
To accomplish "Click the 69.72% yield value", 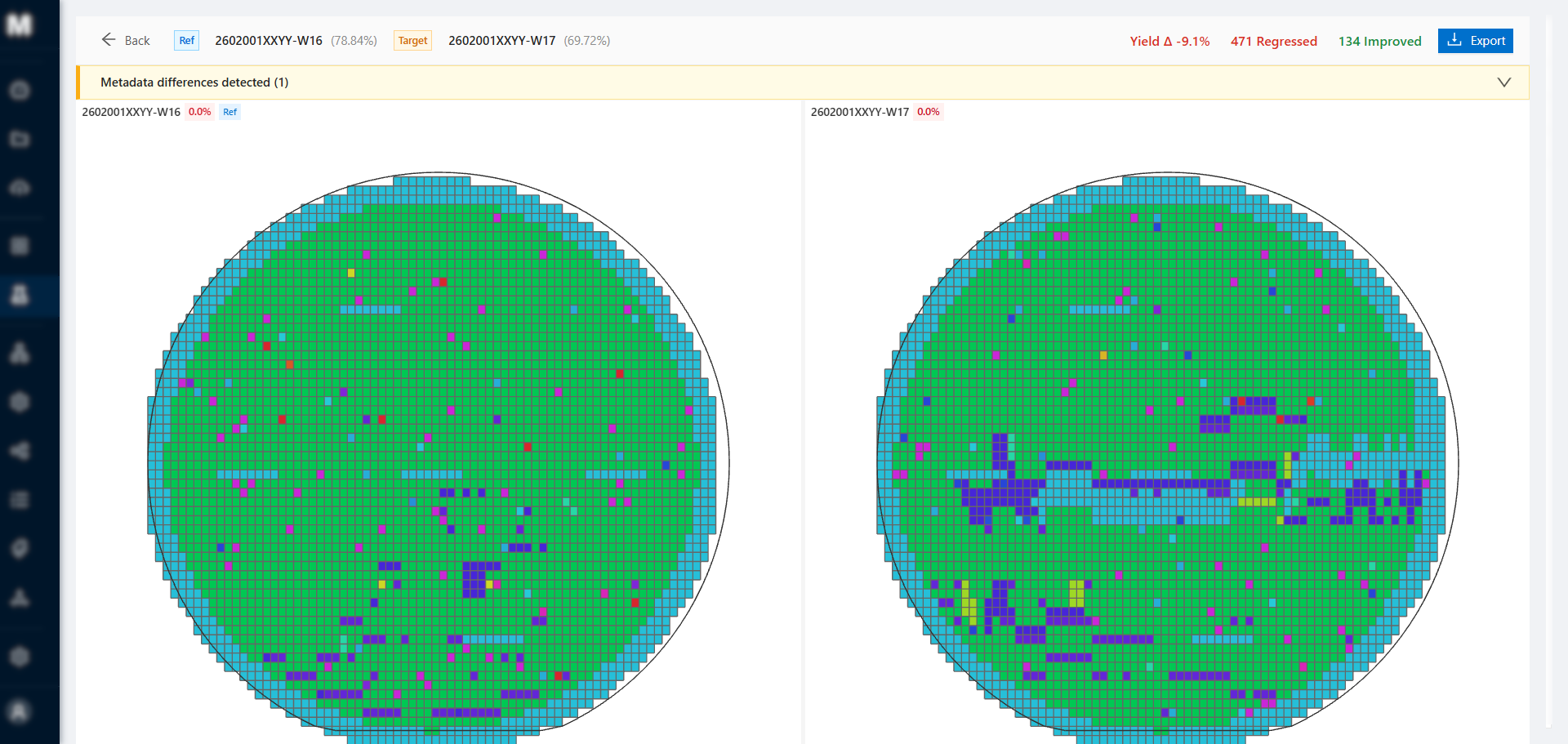I will tap(587, 41).
